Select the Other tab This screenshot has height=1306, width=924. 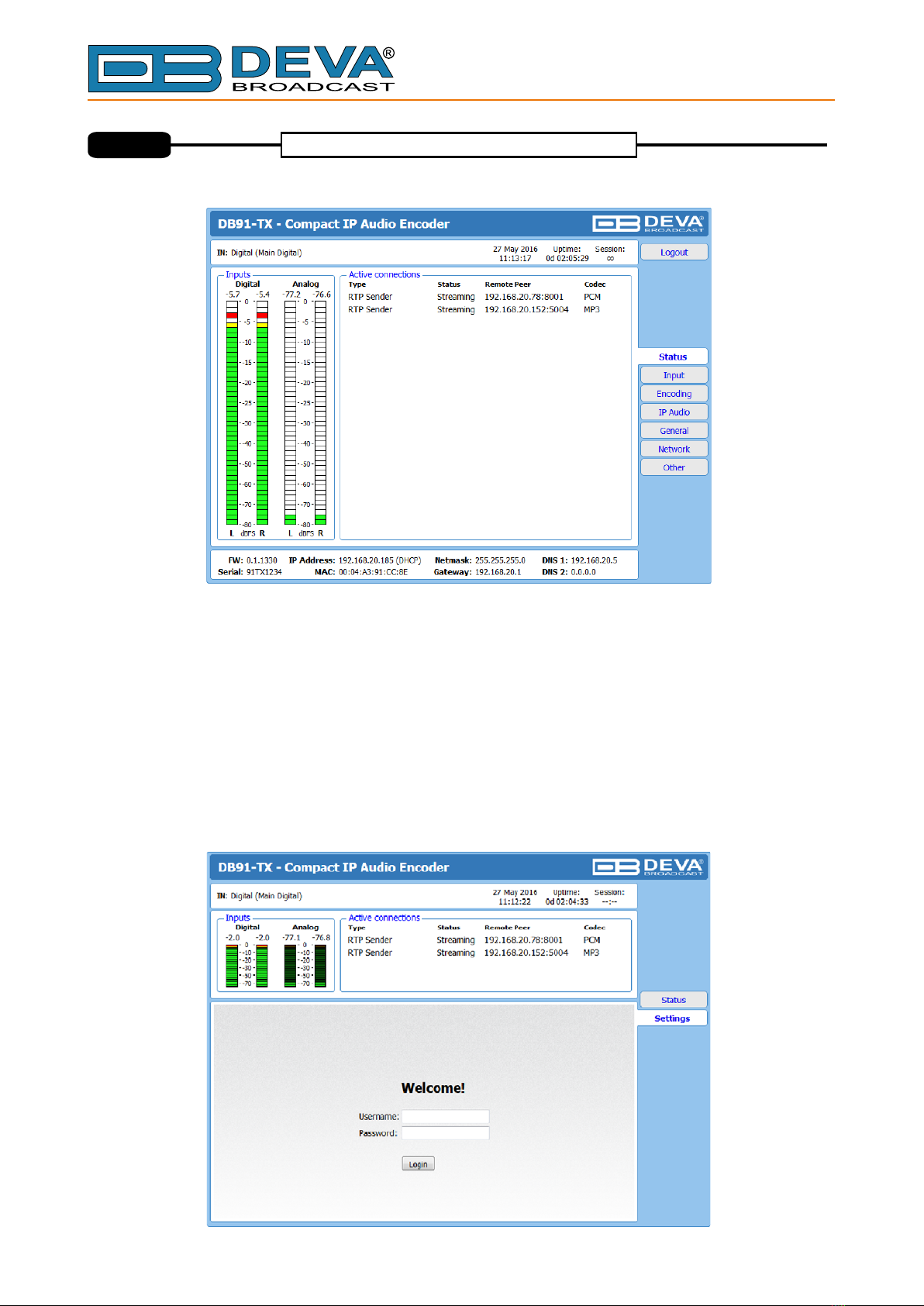point(674,467)
